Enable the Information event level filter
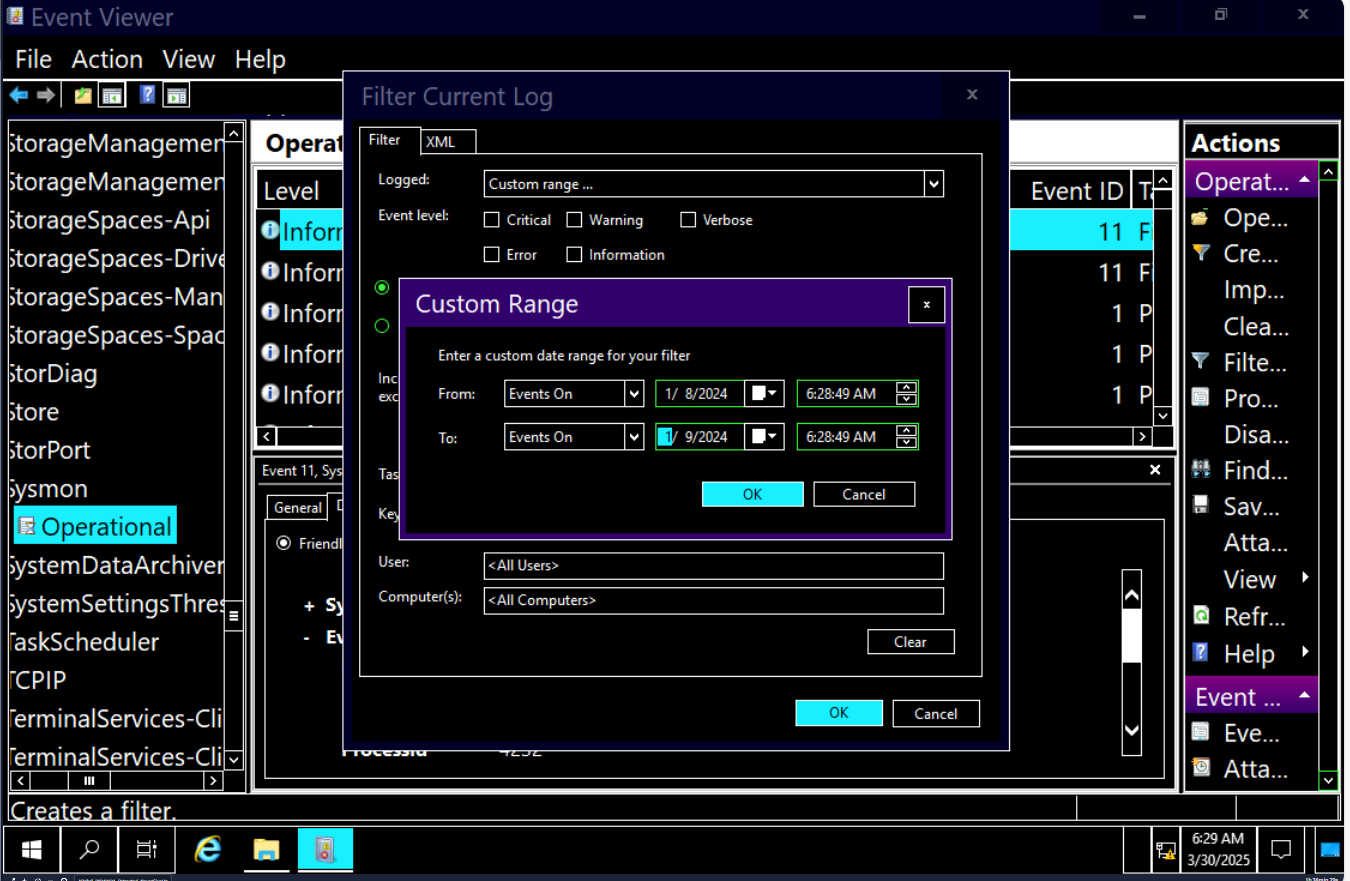This screenshot has width=1350, height=881. 574,254
